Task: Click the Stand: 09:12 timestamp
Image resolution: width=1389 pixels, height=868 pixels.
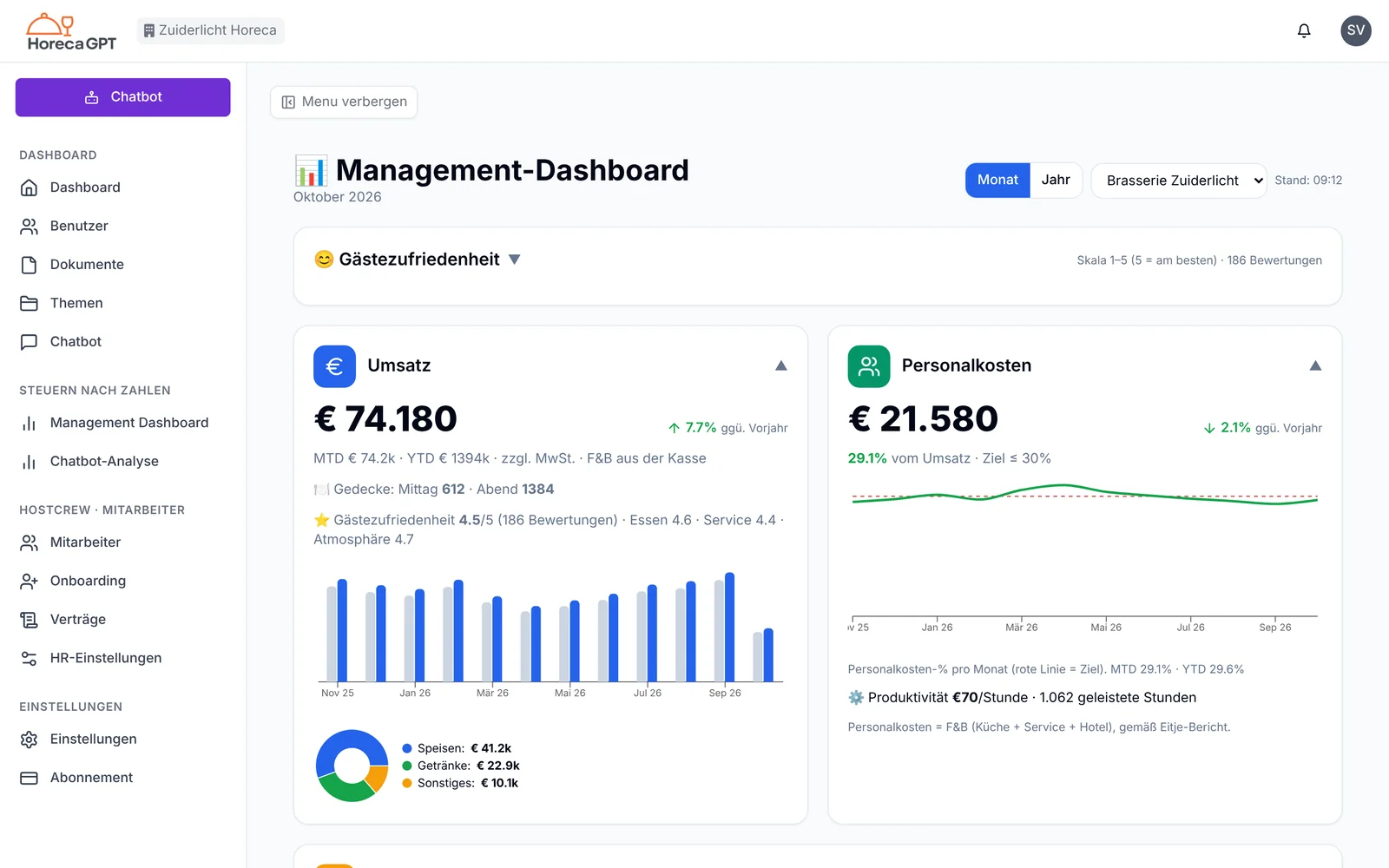Action: 1308,181
